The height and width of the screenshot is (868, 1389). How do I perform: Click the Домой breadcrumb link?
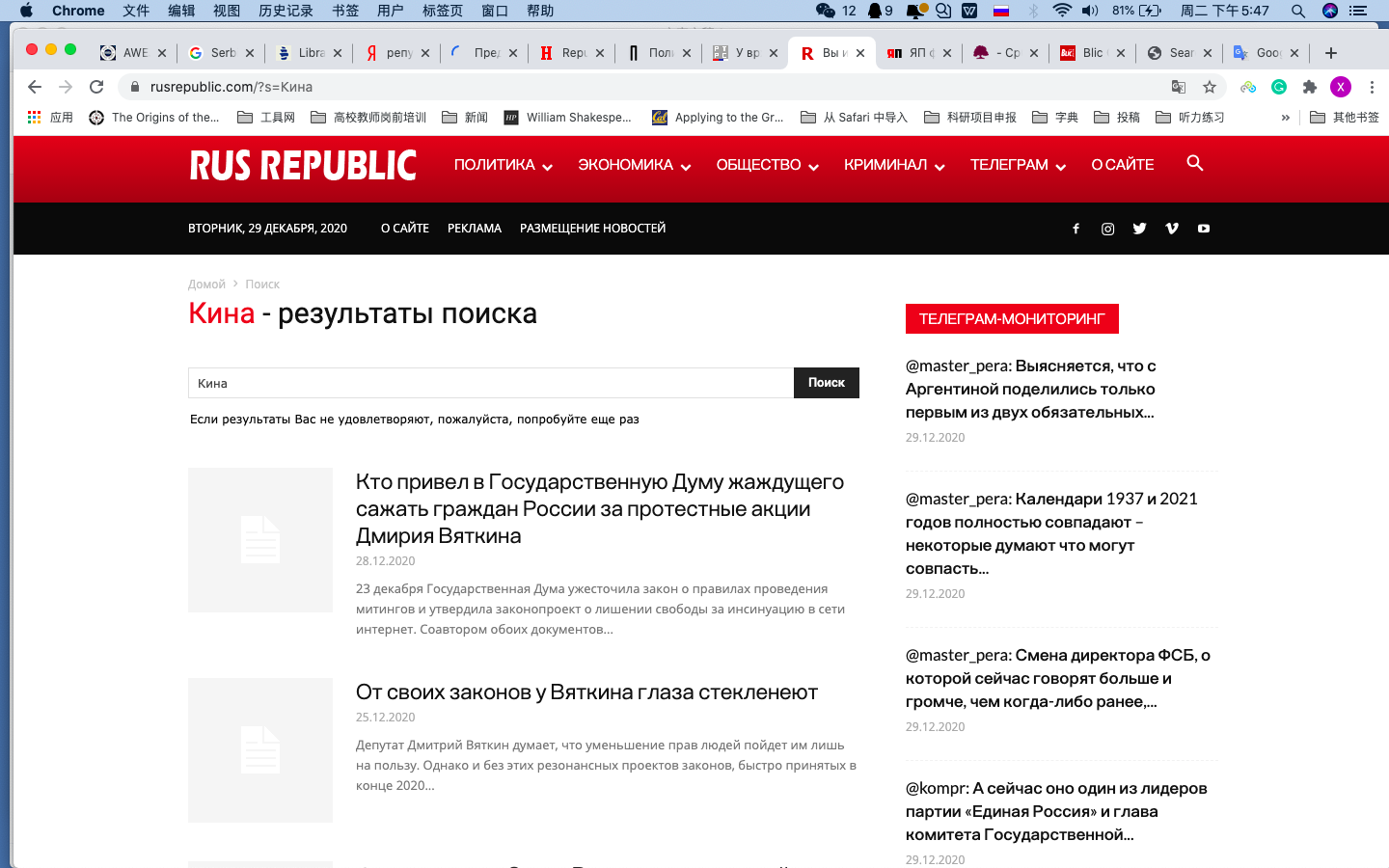coord(206,285)
